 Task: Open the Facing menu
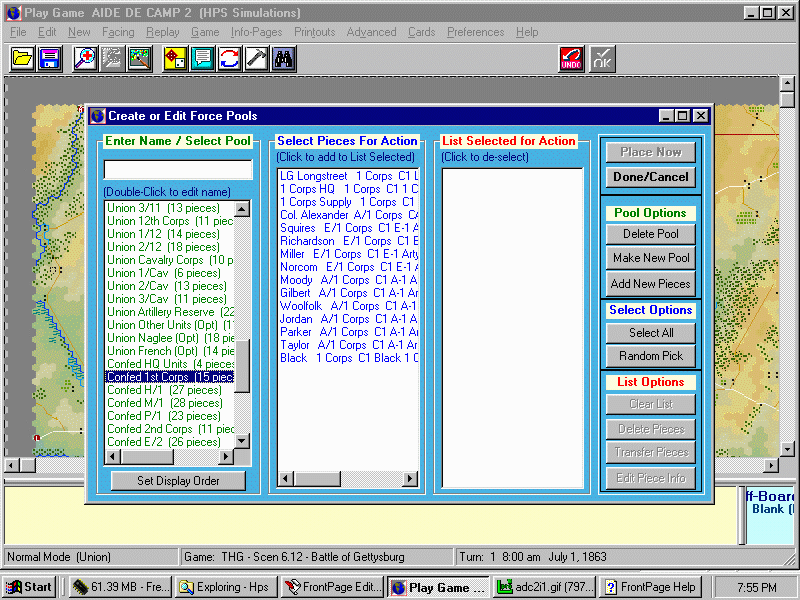[x=118, y=32]
